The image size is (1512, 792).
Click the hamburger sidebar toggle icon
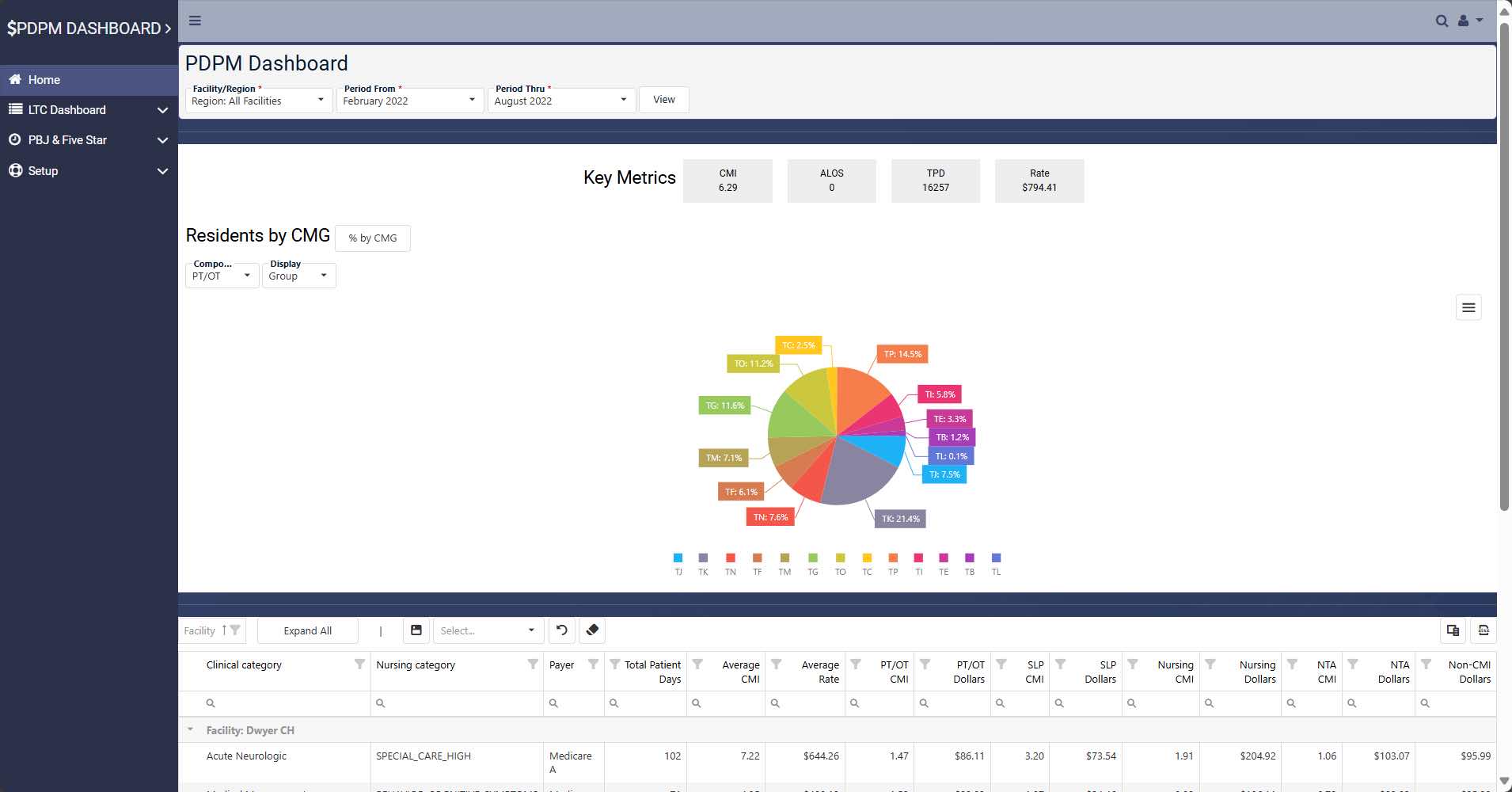(x=195, y=21)
